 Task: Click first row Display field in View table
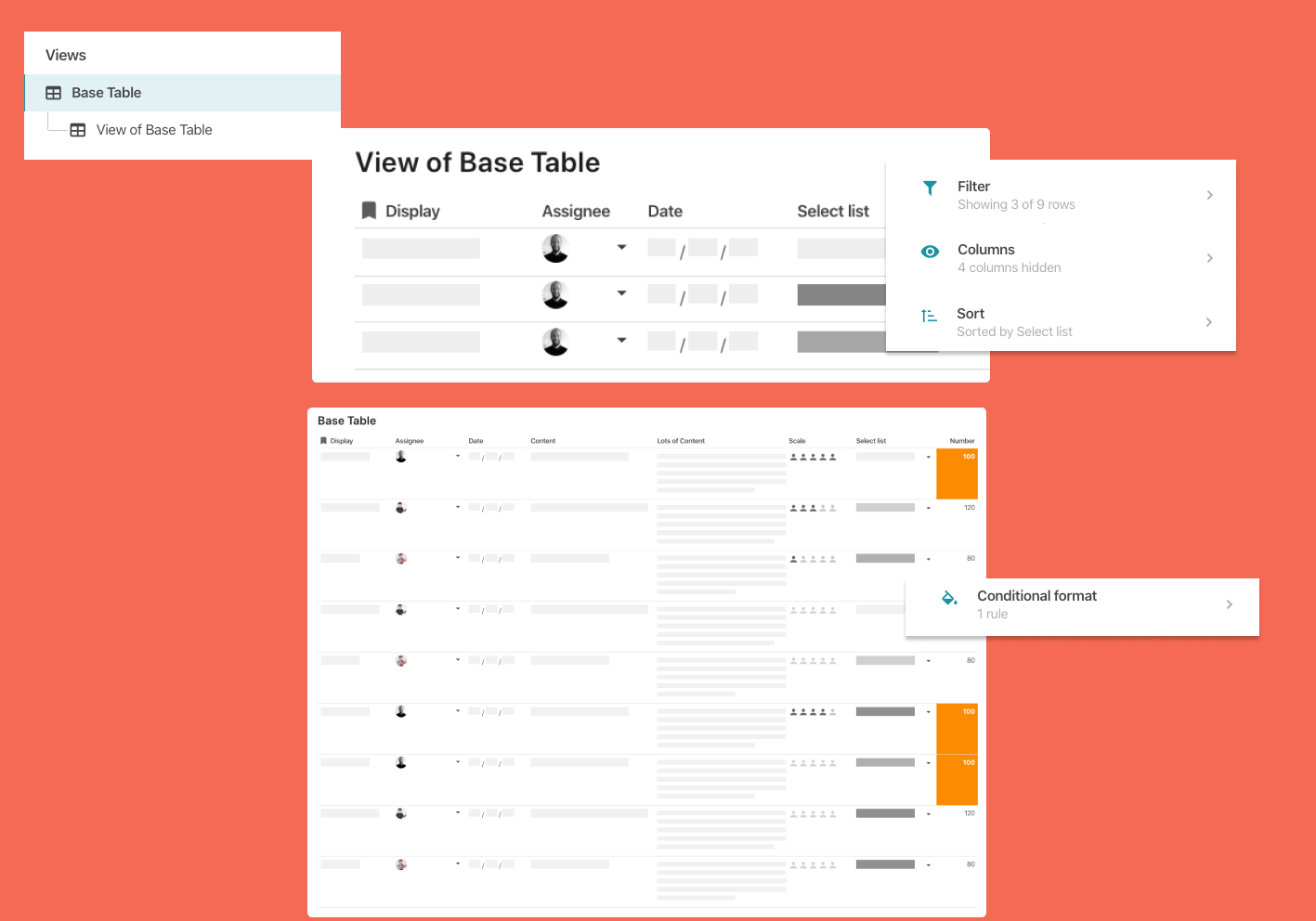coord(421,248)
